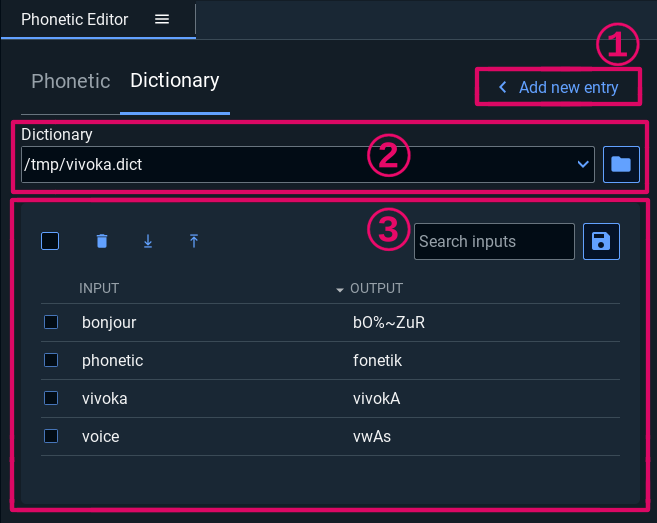This screenshot has height=523, width=657.
Task: Click the trash delete entries icon
Action: click(101, 241)
